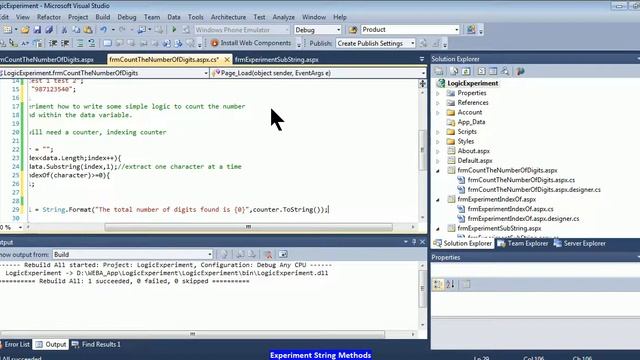Select frmExperimentIndexOf.aspx.cs file
The width and height of the screenshot is (640, 360).
[510, 209]
